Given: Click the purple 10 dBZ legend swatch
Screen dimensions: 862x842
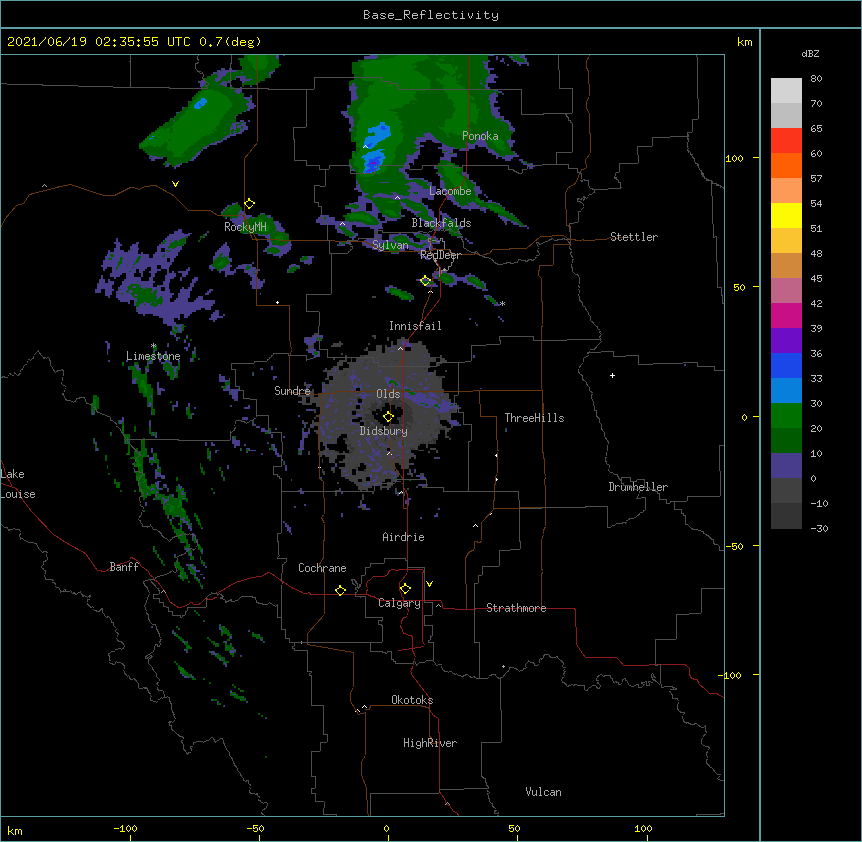Looking at the screenshot, I should pos(786,466).
